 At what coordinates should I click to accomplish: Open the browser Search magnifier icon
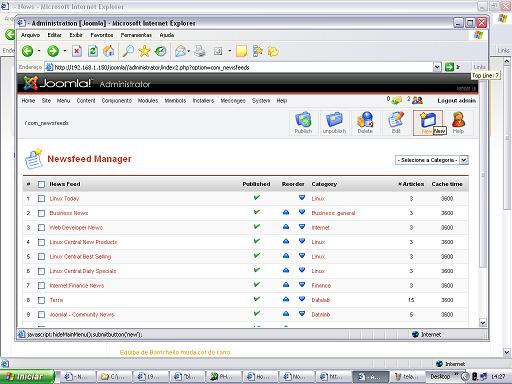128,51
